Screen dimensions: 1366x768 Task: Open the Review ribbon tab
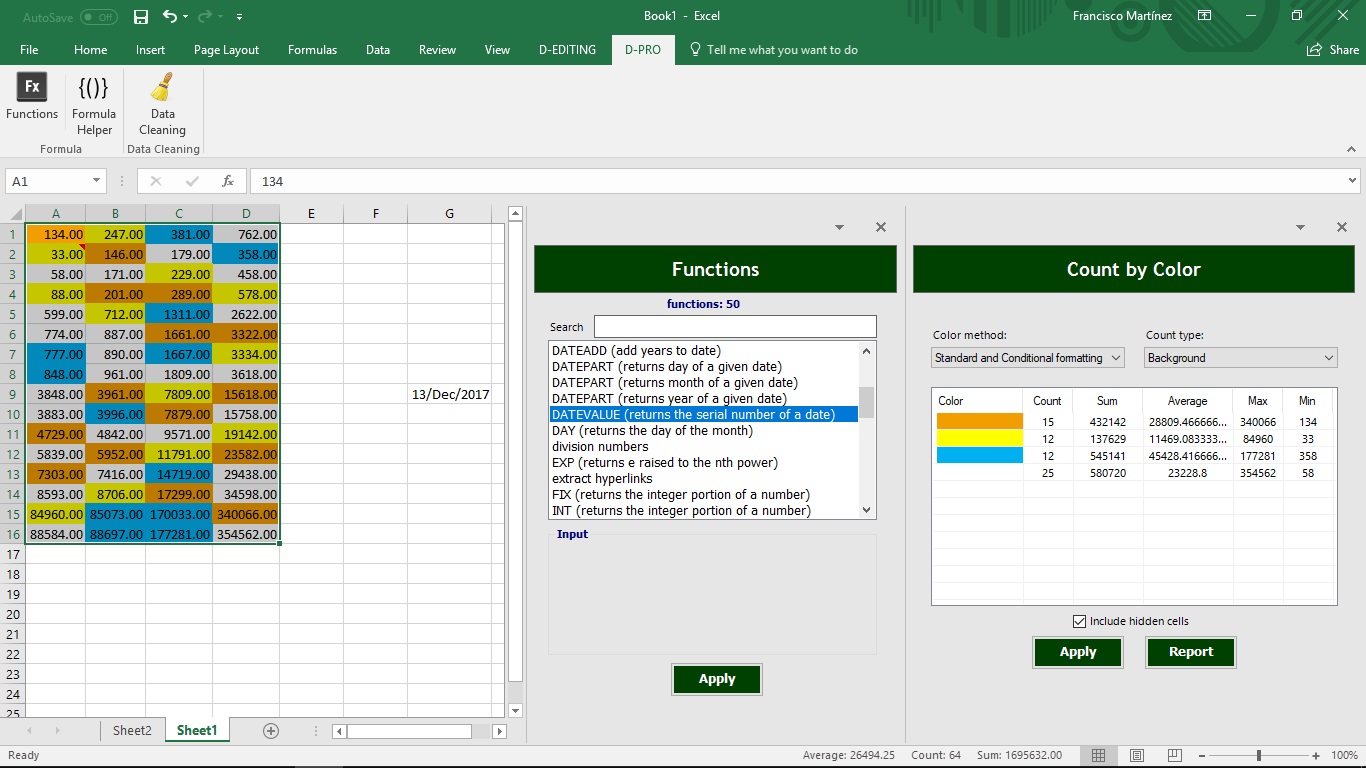(x=437, y=48)
